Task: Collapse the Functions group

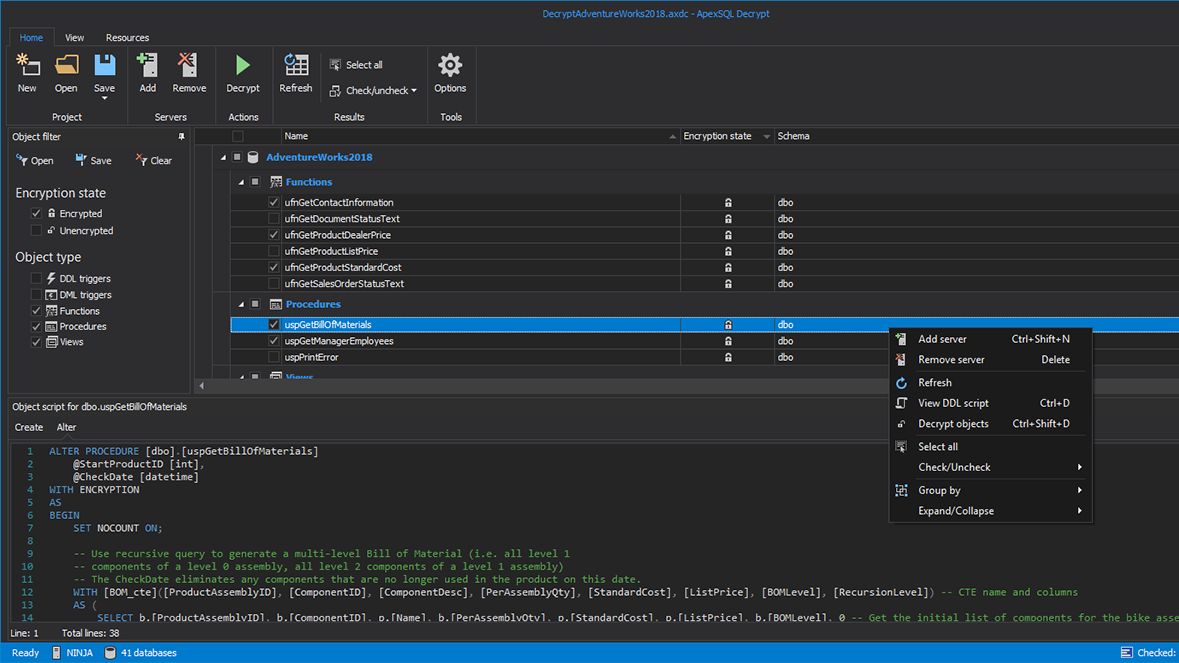Action: (x=241, y=182)
